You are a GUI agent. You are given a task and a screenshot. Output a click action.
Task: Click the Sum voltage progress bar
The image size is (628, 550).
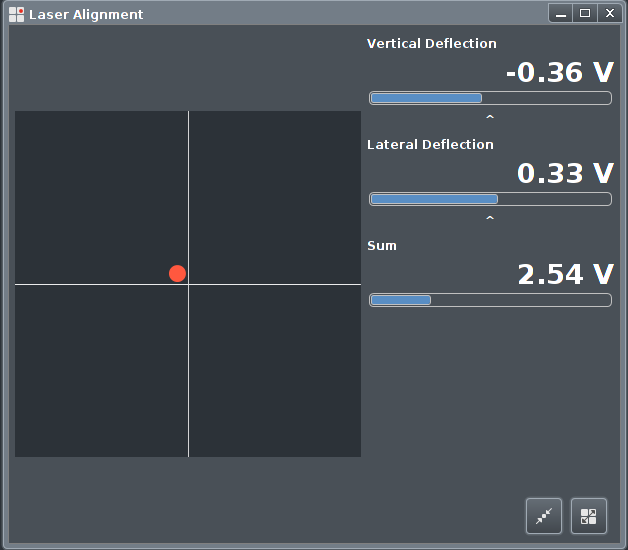click(490, 300)
